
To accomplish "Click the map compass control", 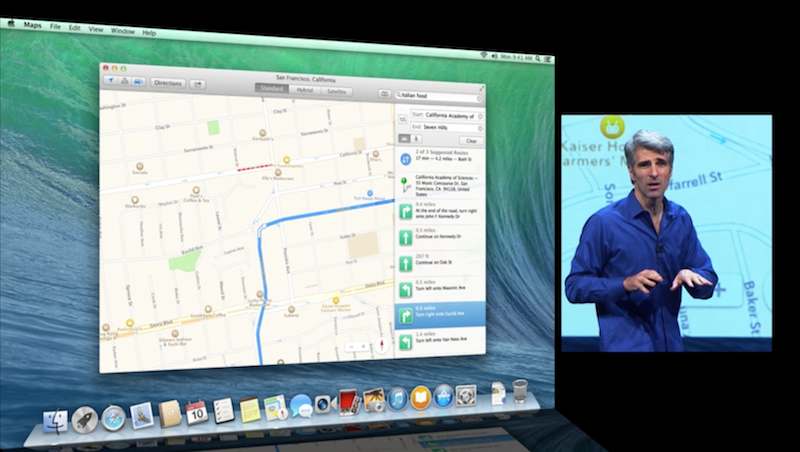I will (382, 345).
